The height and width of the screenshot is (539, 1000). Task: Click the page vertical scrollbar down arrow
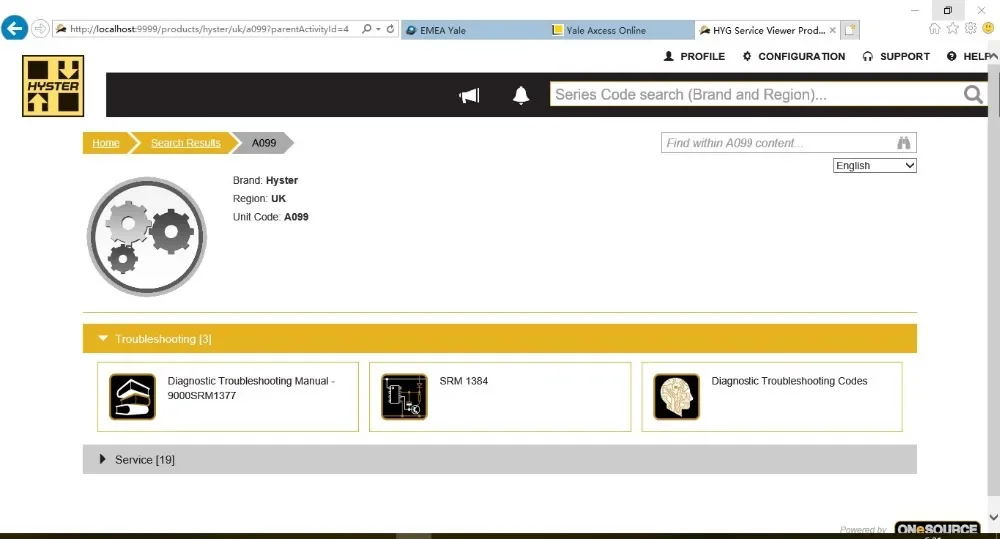coord(994,517)
